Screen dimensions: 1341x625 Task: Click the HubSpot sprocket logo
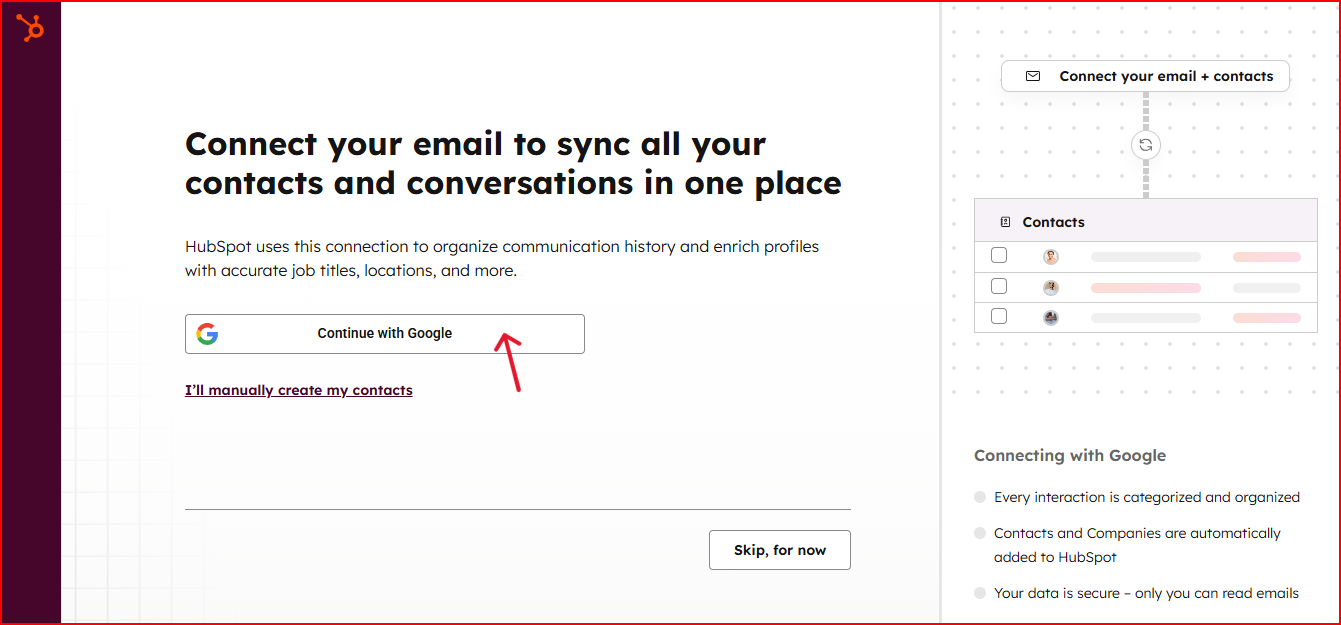click(30, 26)
